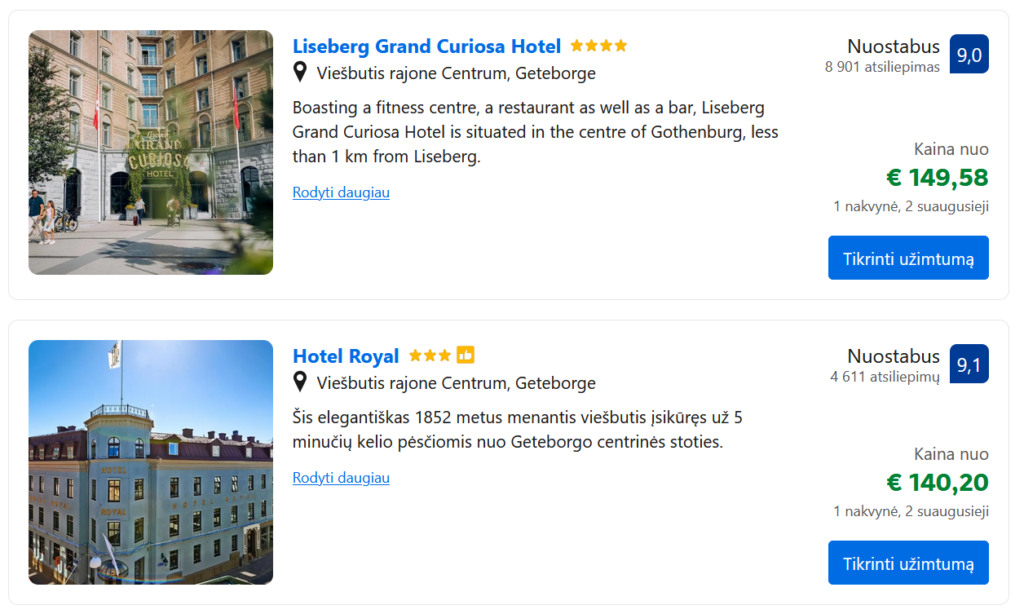Click the 9,0 review score badge
1024x614 pixels.
point(968,54)
